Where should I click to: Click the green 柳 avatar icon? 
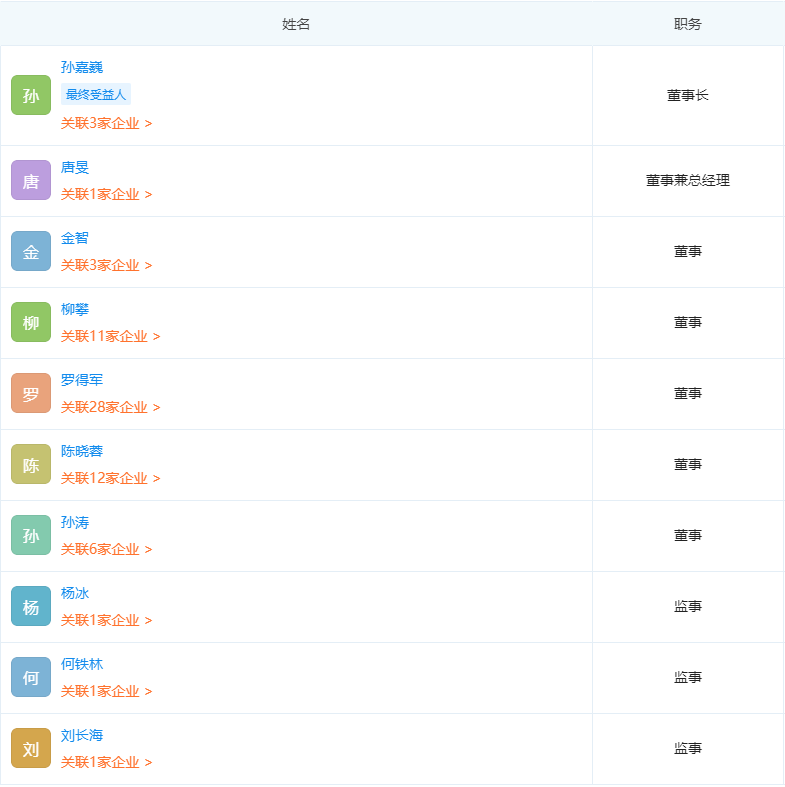click(31, 322)
